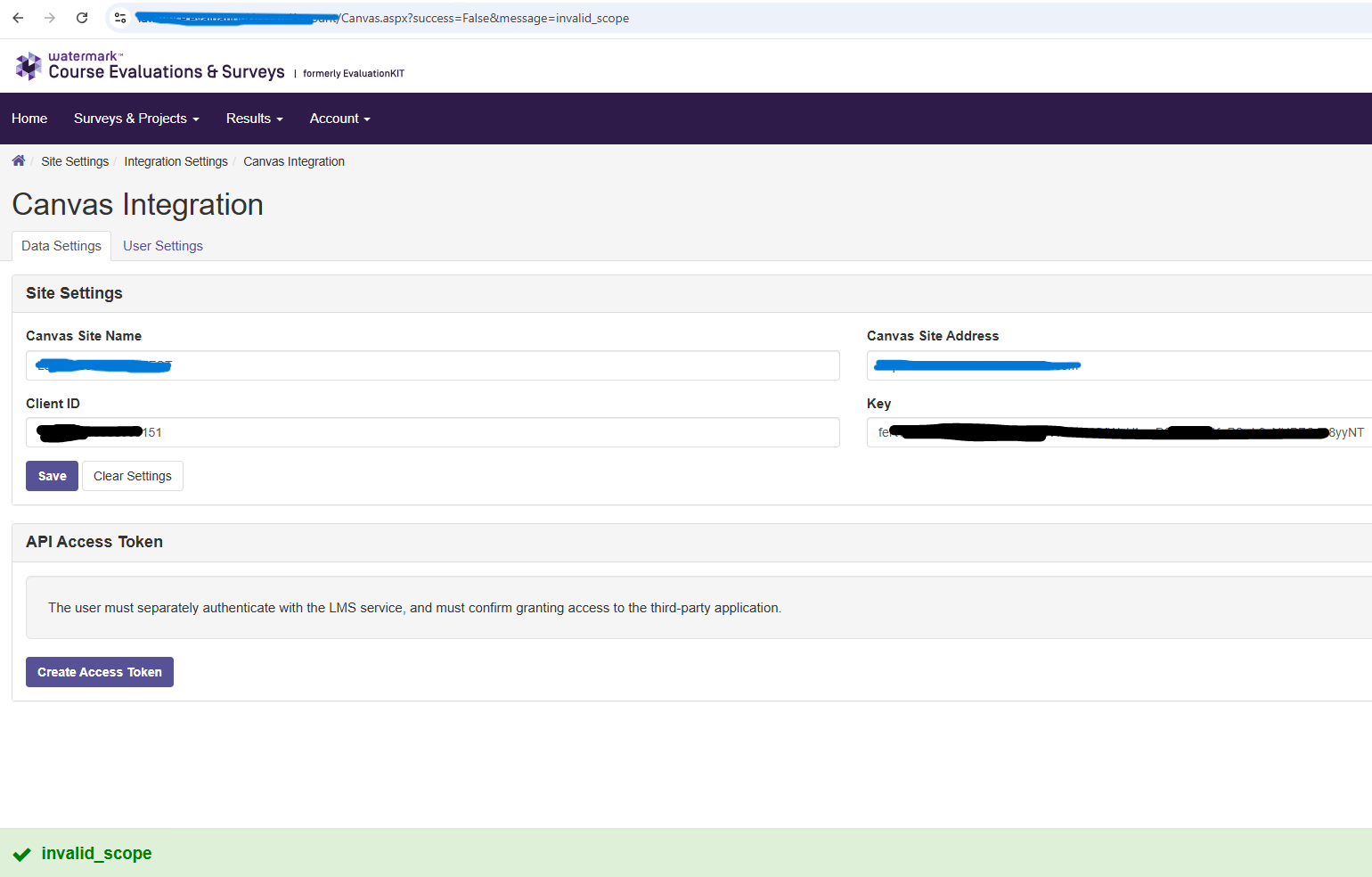Click the Key label
The image size is (1372, 877).
(x=878, y=404)
